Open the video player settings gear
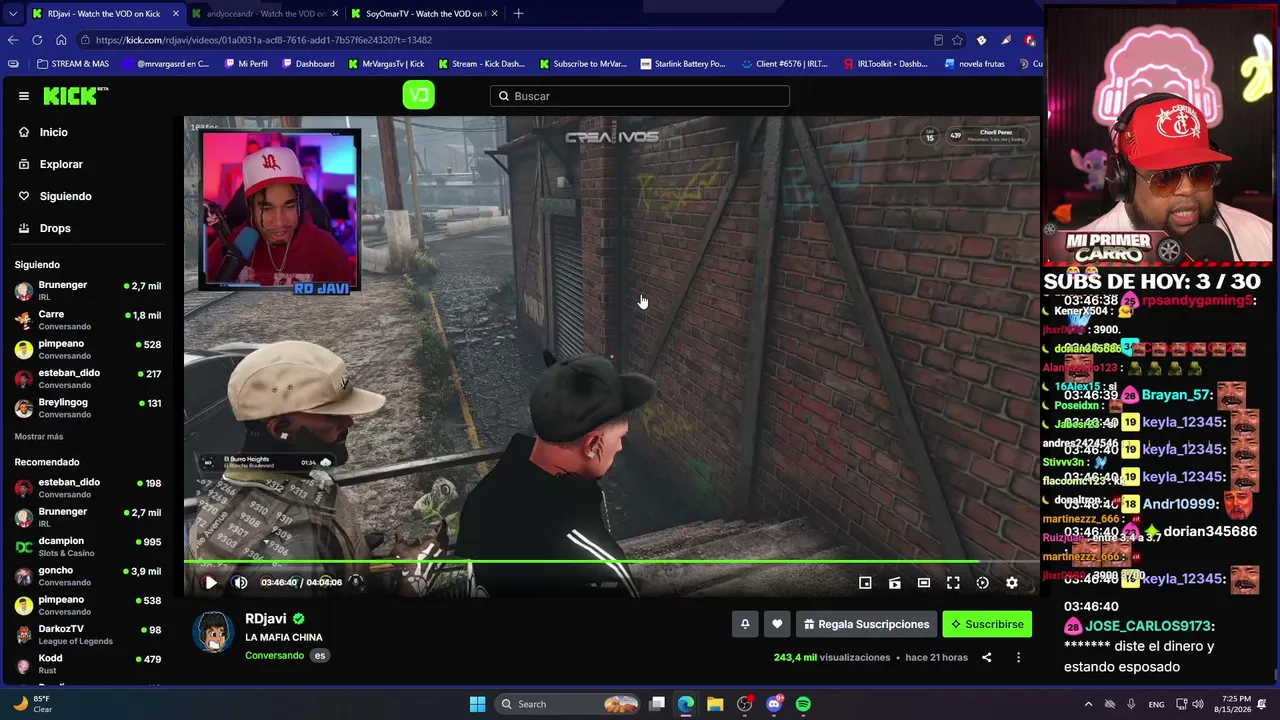The image size is (1280, 720). point(1012,583)
